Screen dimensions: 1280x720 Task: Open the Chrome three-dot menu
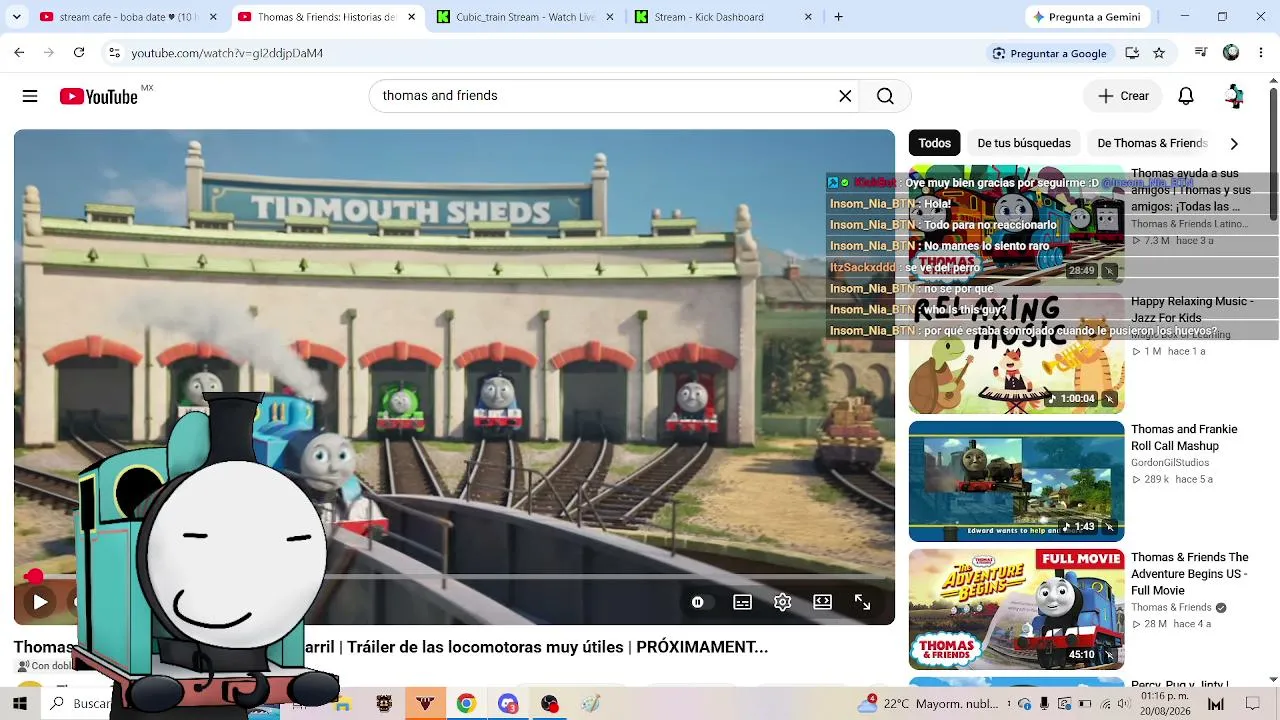click(x=1261, y=53)
